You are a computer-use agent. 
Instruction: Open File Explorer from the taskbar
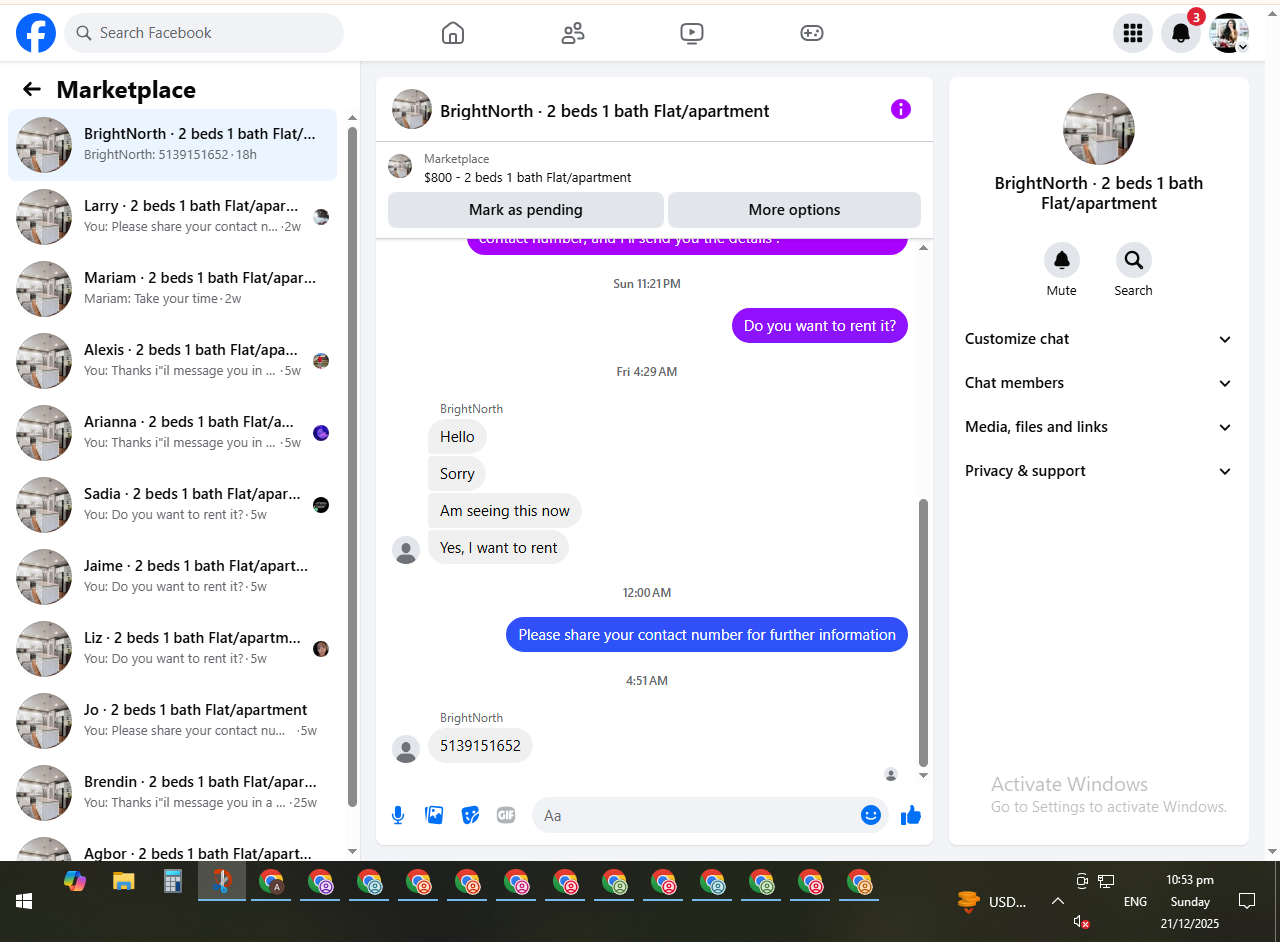123,881
